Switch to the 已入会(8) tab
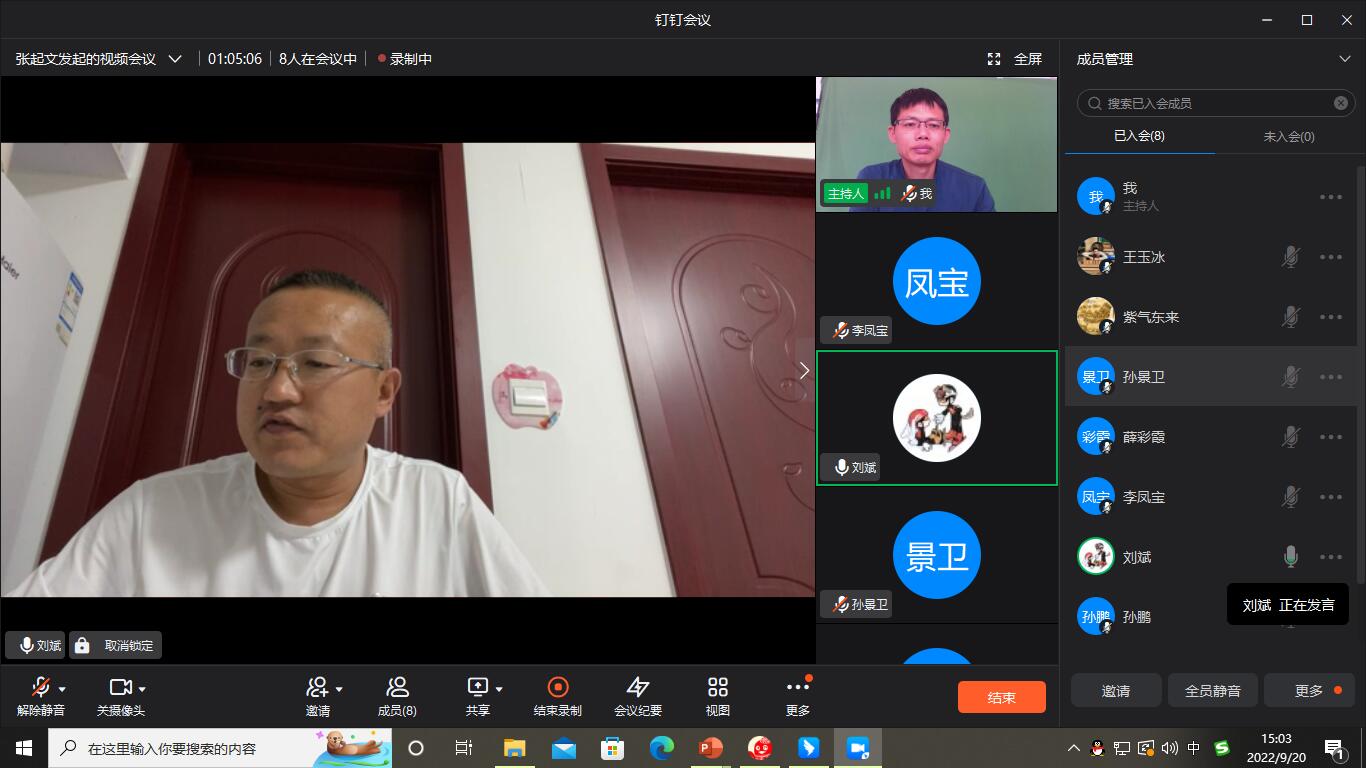Viewport: 1366px width, 768px height. [1139, 136]
